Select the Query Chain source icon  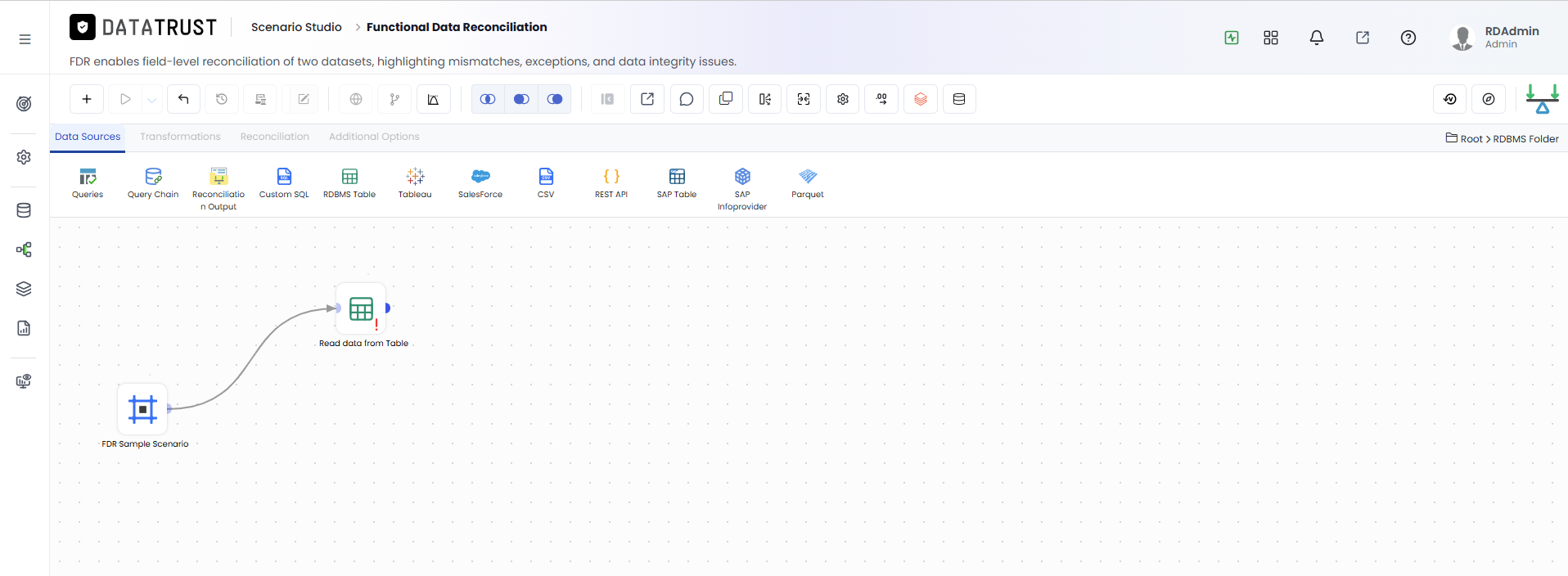click(153, 176)
